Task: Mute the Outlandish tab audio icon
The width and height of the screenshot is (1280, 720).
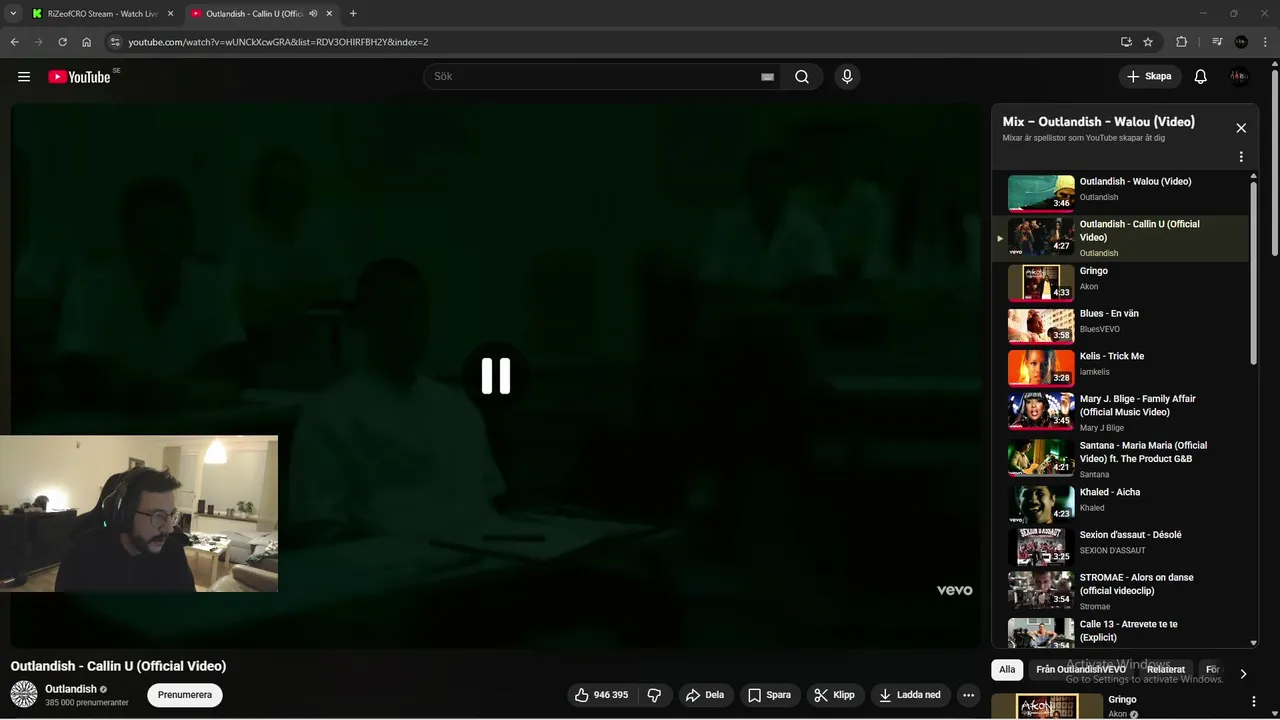Action: 313,14
